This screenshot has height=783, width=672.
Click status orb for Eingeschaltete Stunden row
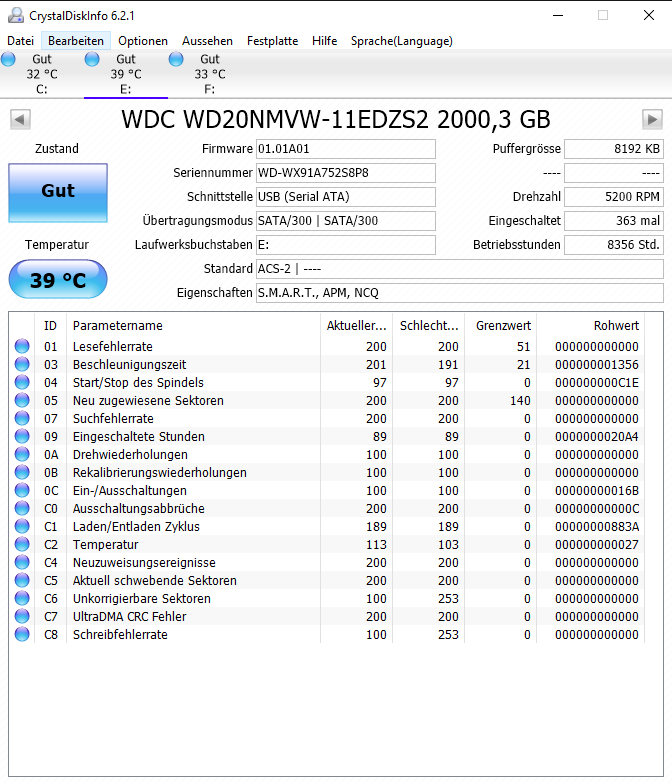(22, 436)
